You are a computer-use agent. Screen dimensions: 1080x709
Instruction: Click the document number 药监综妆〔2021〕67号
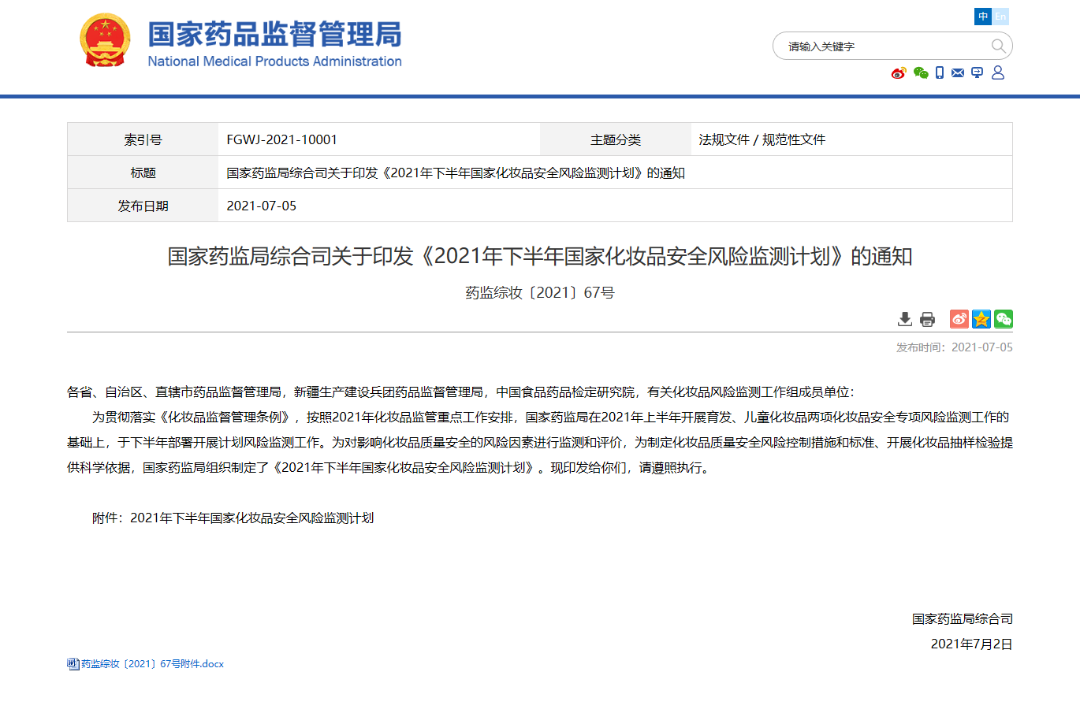click(540, 293)
